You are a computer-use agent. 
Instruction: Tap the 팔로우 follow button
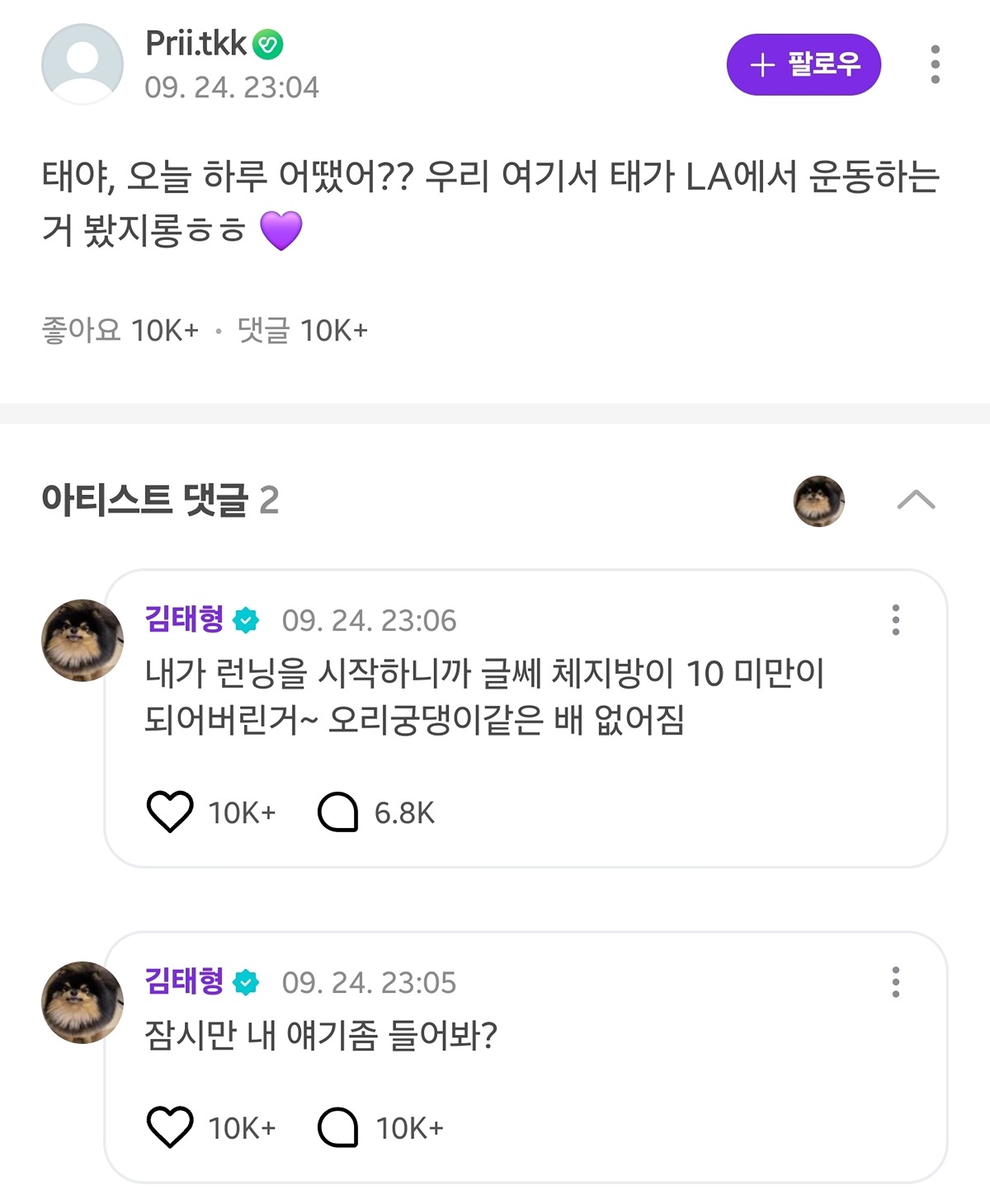(804, 64)
